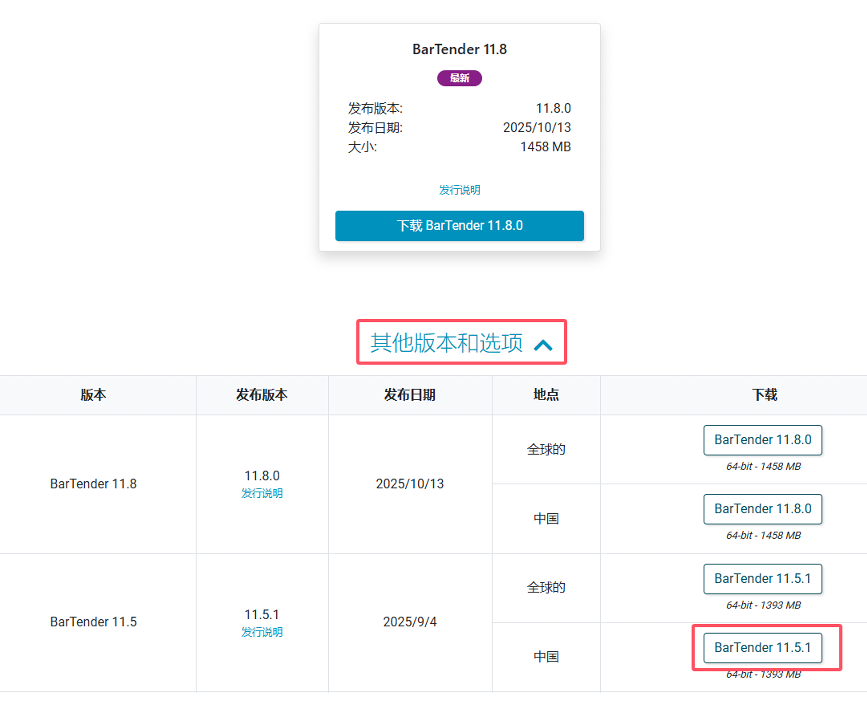Click the purple 最新 badge
This screenshot has height=703, width=867.
coord(459,78)
